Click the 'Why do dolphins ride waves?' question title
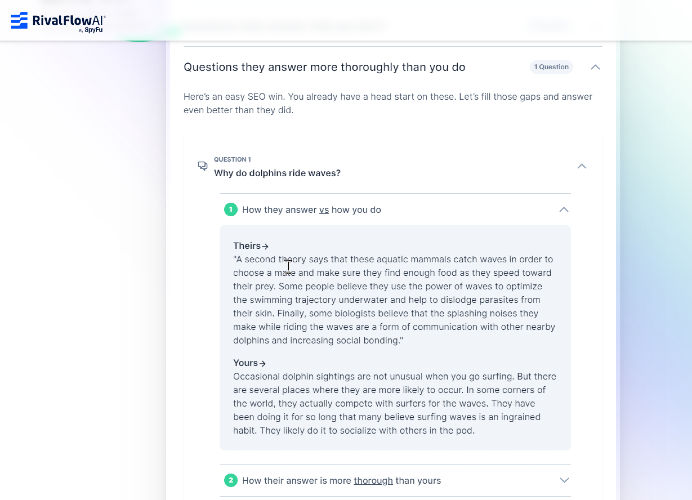 pyautogui.click(x=277, y=173)
